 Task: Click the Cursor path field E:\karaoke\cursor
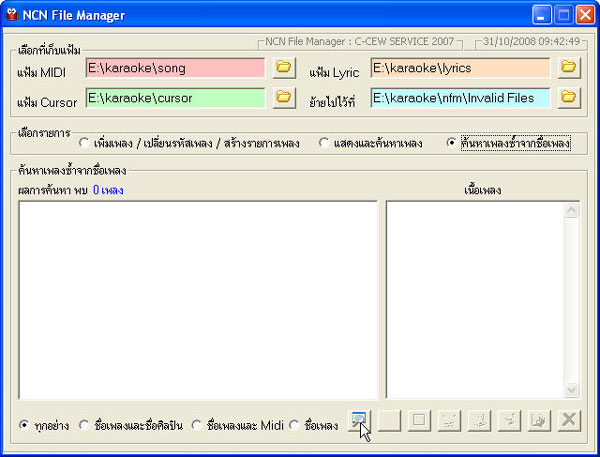[x=175, y=98]
